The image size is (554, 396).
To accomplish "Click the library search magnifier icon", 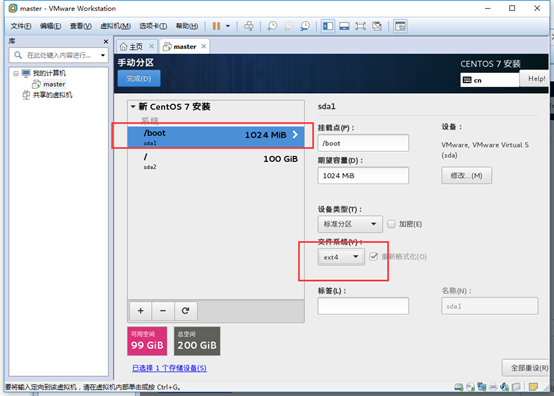I will click(x=18, y=55).
